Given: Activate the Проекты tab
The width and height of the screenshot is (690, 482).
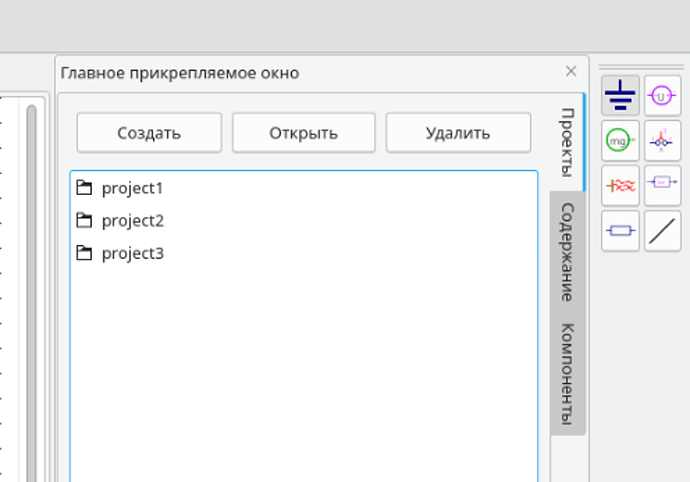Looking at the screenshot, I should pos(567,142).
